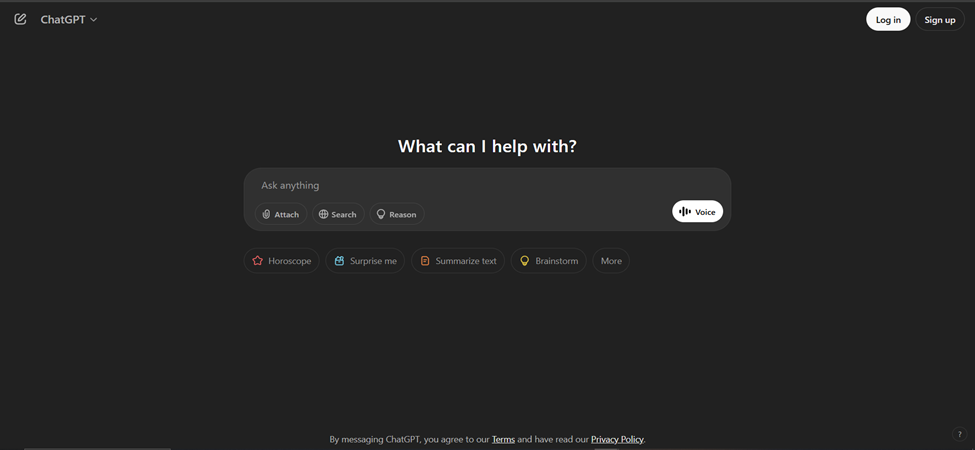This screenshot has height=450, width=975.
Task: Open the Privacy Policy link
Action: click(x=617, y=439)
